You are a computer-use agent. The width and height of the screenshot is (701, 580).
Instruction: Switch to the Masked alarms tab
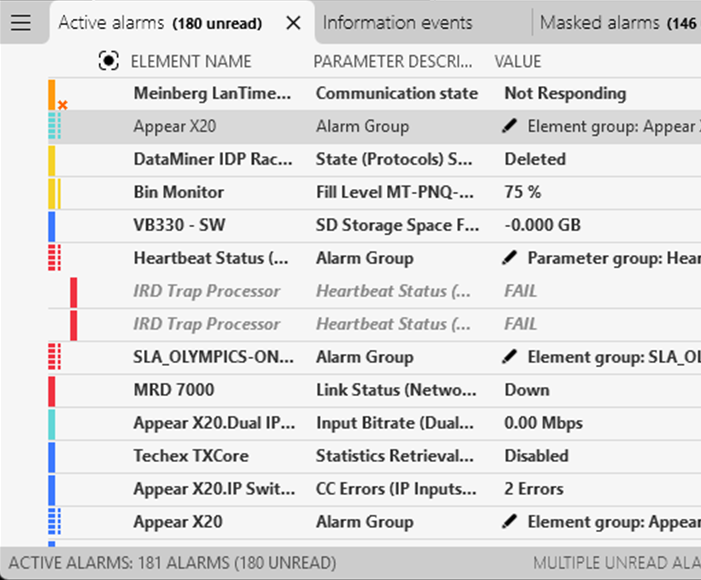click(x=618, y=23)
